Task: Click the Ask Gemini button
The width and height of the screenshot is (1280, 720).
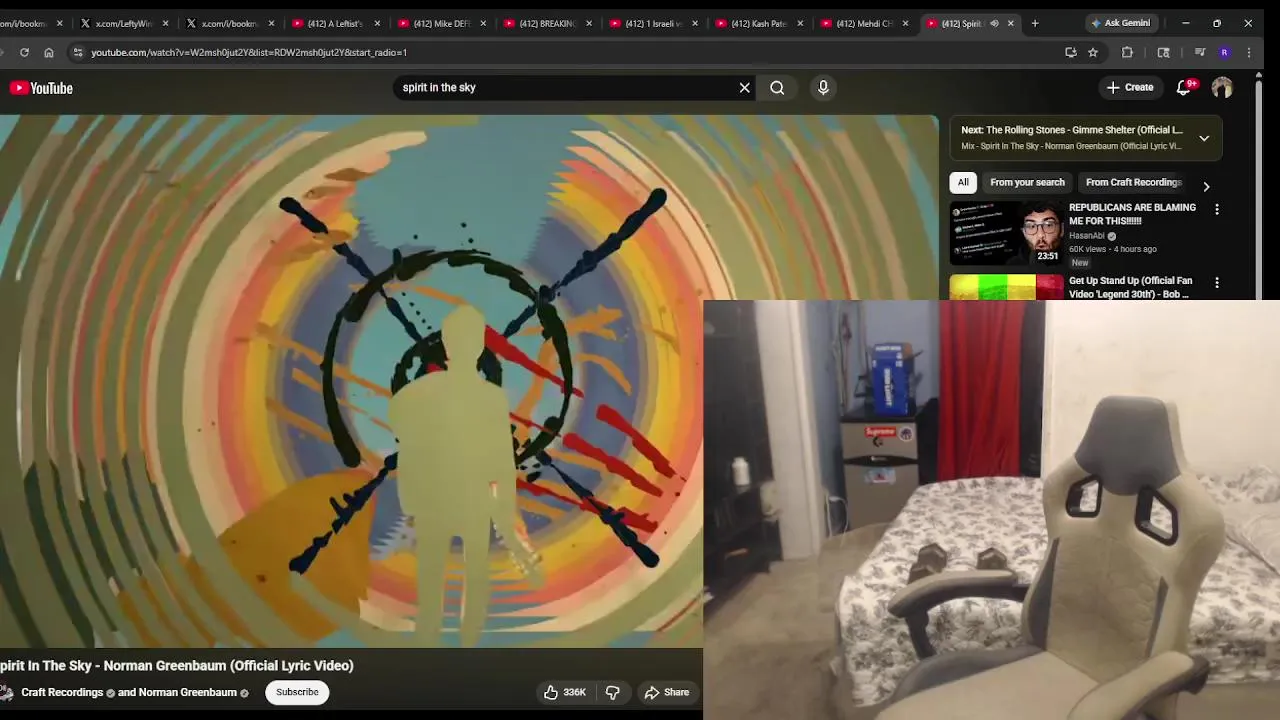Action: pos(1121,23)
